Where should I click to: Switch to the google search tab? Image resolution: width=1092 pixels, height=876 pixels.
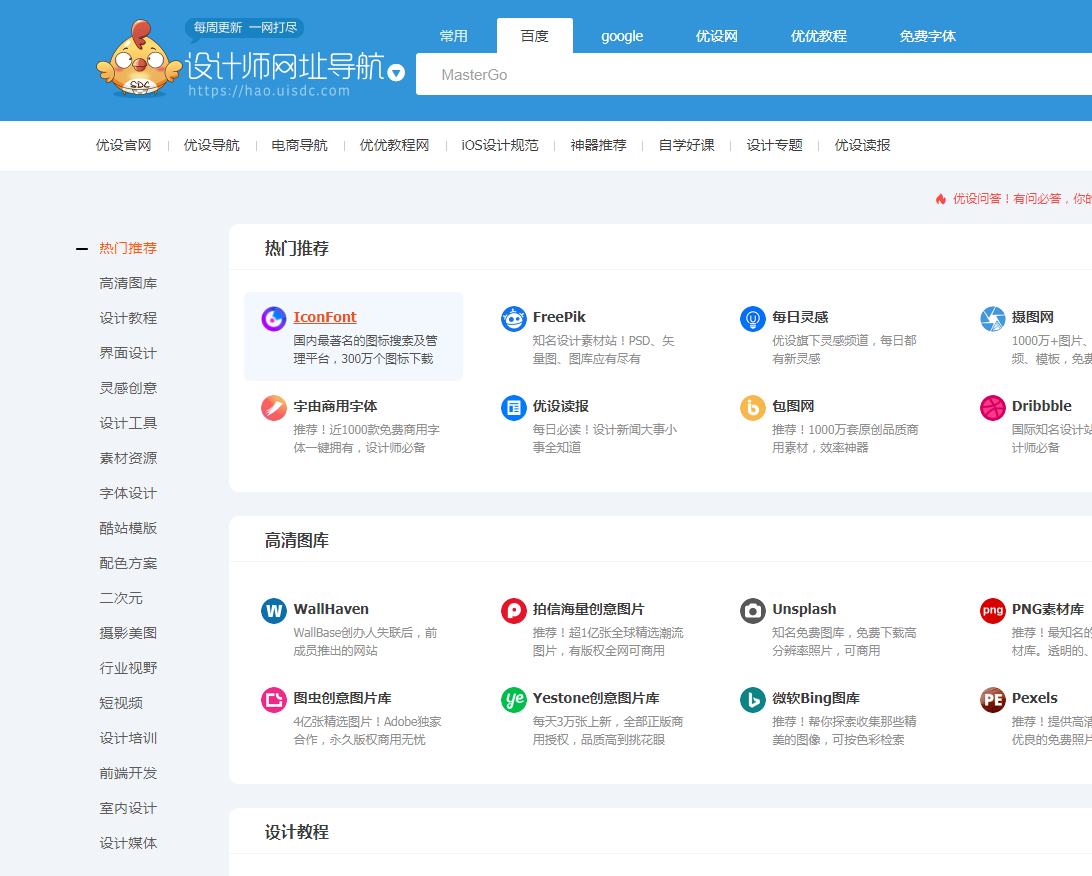point(622,36)
